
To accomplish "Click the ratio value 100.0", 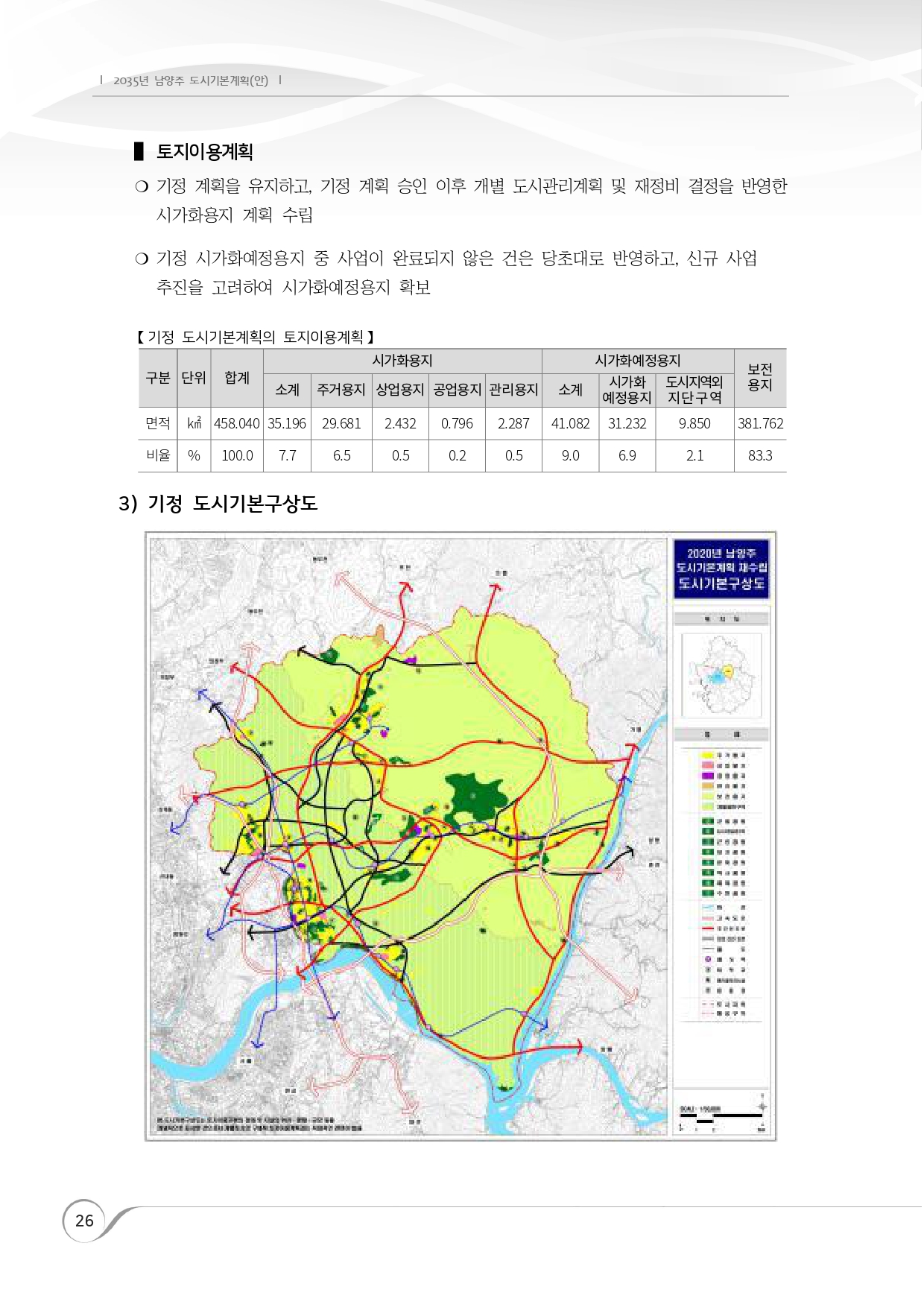I will tap(237, 455).
